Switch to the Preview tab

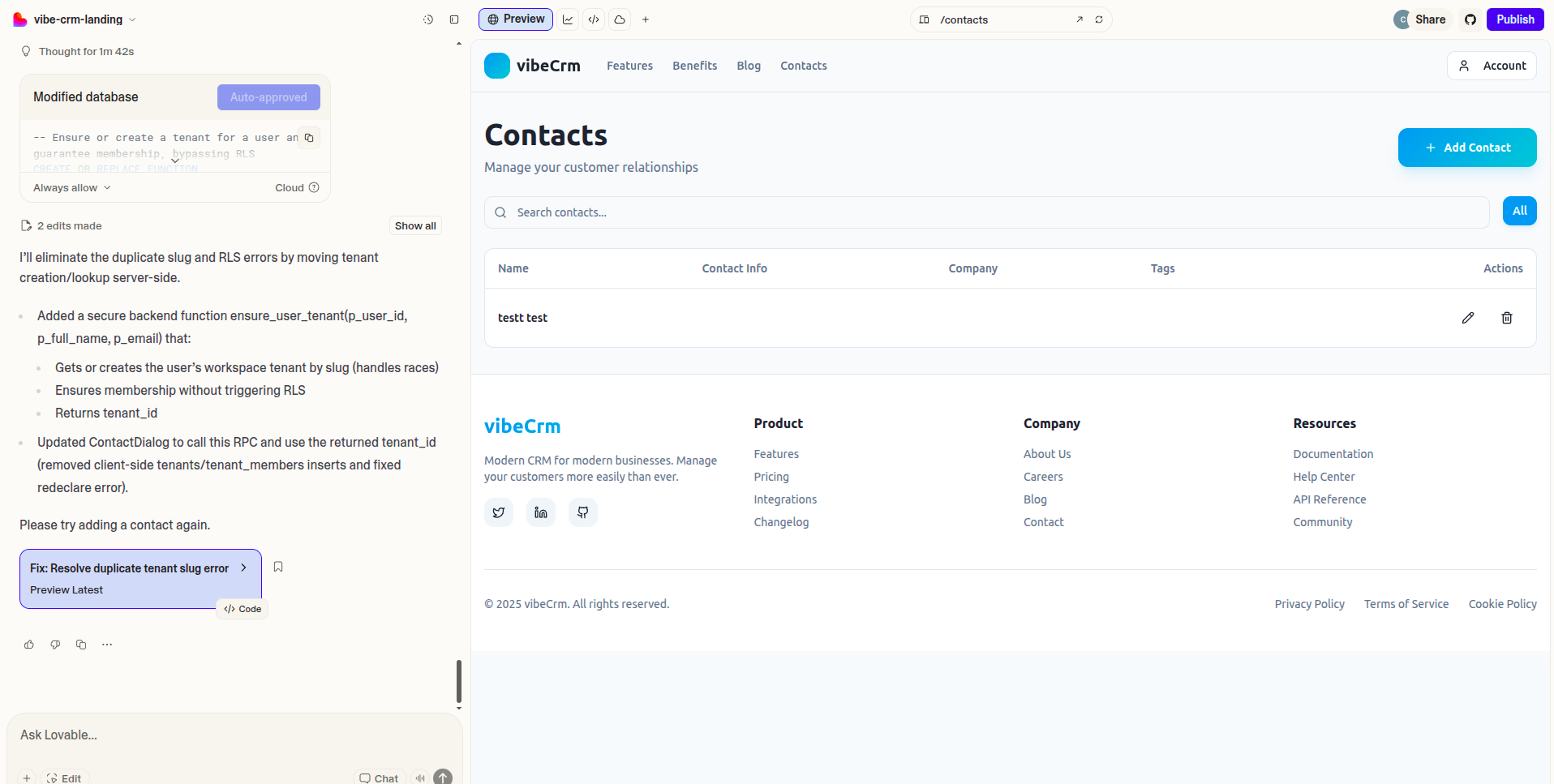(x=516, y=19)
